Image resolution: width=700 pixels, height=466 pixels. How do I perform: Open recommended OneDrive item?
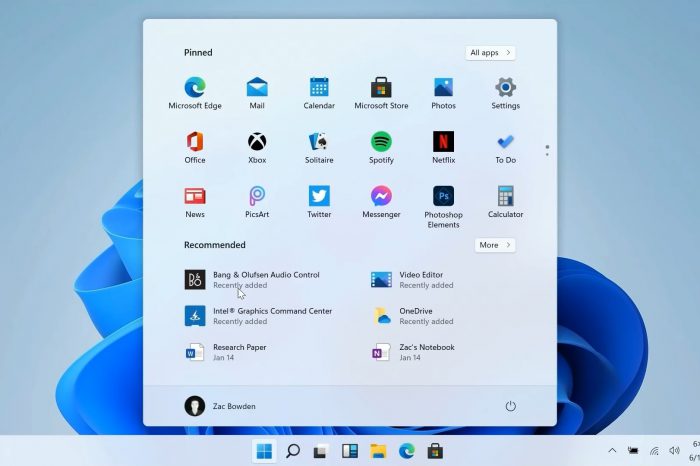(412, 316)
